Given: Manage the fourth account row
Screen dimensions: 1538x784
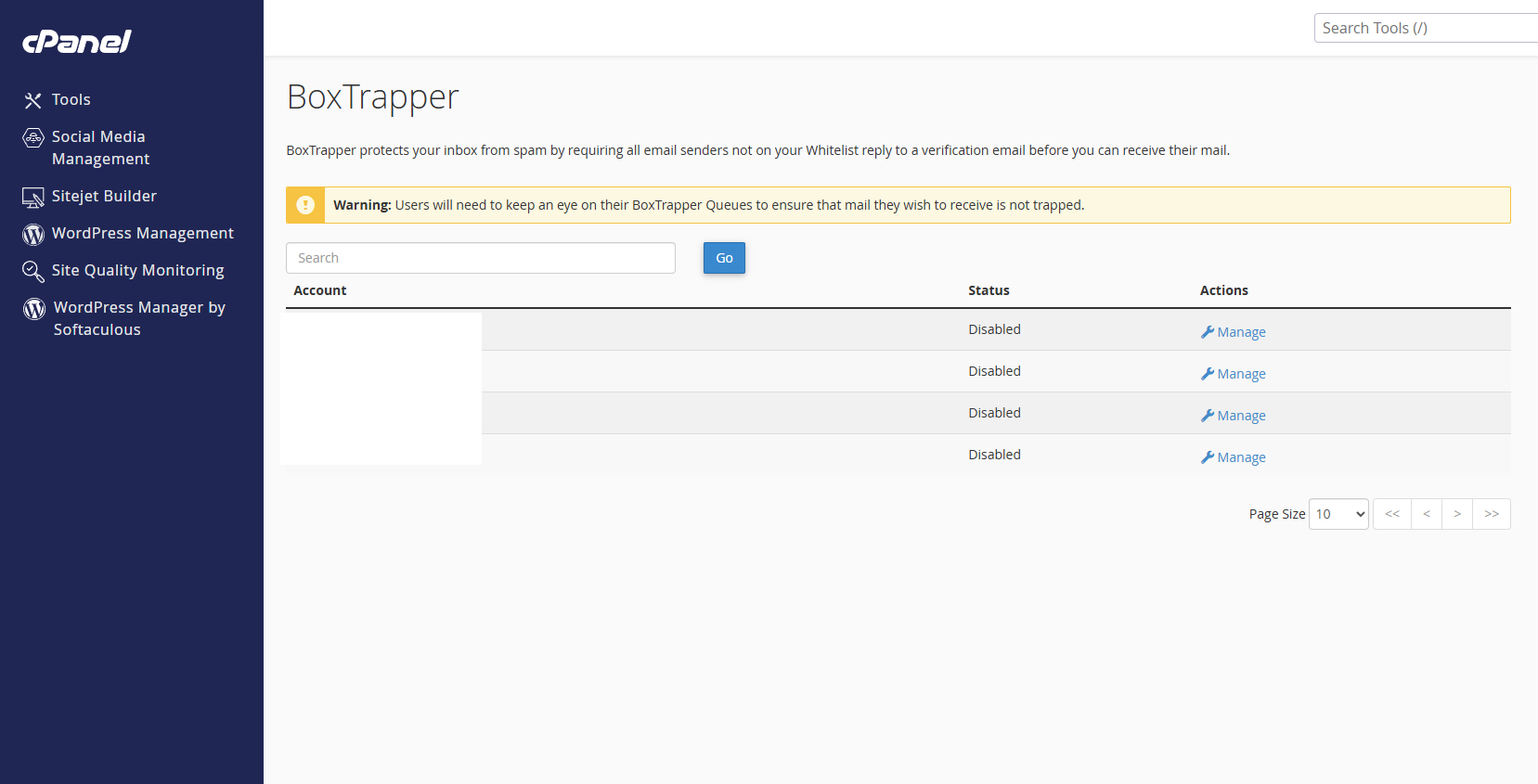Looking at the screenshot, I should pyautogui.click(x=1233, y=457).
